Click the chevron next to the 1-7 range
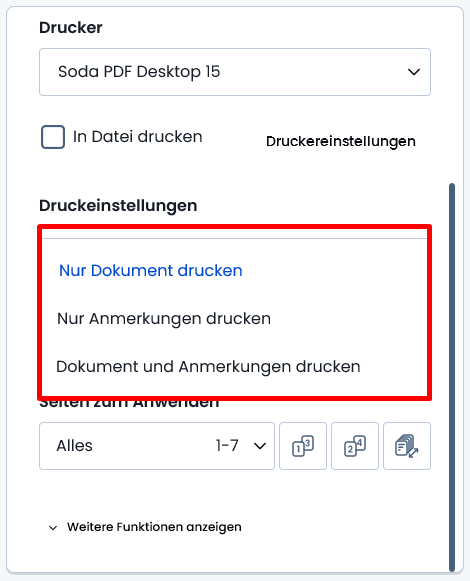 [x=260, y=446]
